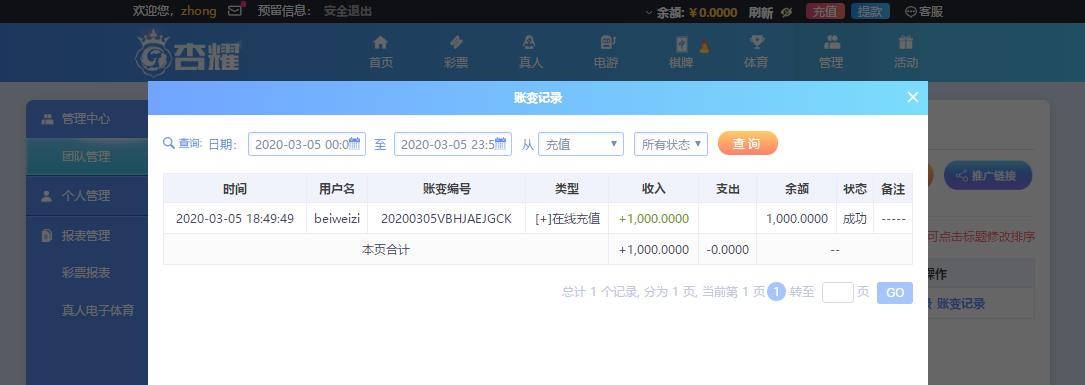Click the blue 提款 button
The width and height of the screenshot is (1085, 385).
click(870, 11)
